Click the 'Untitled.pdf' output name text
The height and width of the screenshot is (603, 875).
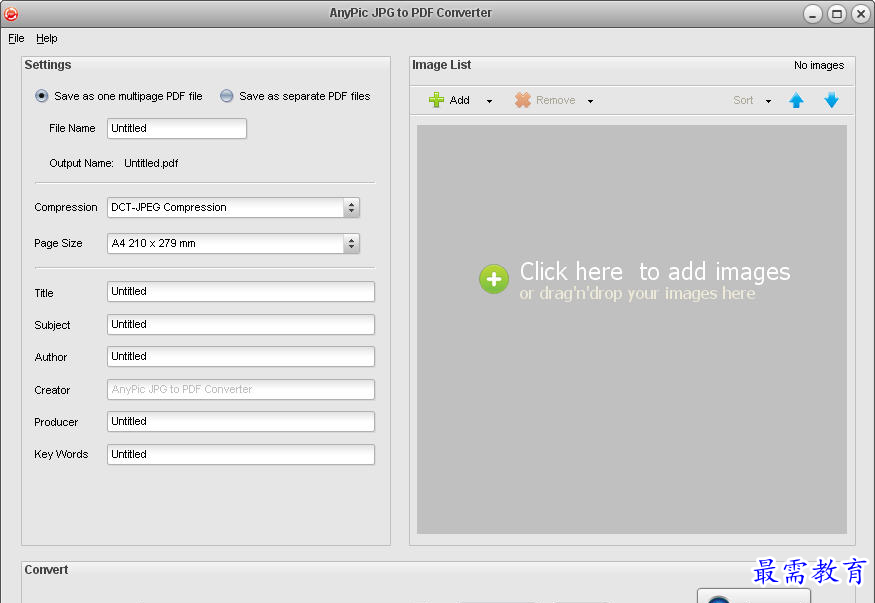(151, 163)
